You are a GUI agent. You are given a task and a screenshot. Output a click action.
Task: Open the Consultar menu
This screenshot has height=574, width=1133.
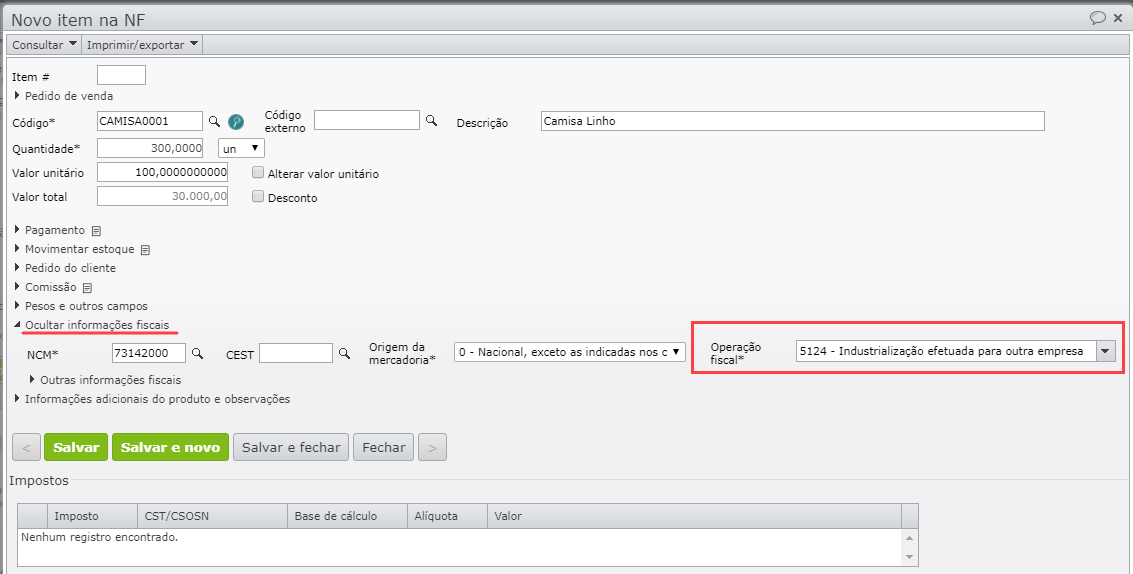44,45
